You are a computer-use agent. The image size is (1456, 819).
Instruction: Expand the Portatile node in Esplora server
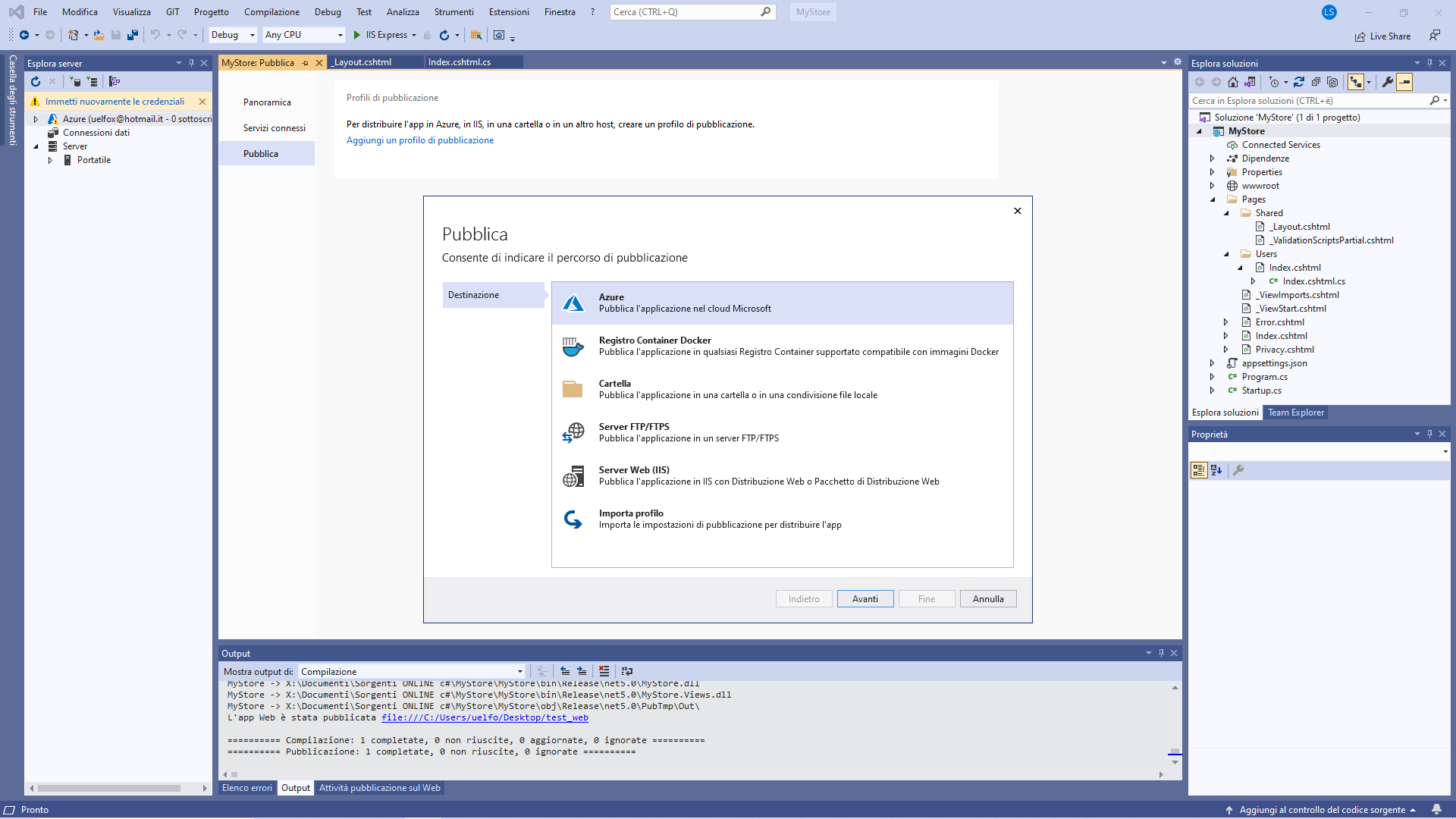(50, 160)
